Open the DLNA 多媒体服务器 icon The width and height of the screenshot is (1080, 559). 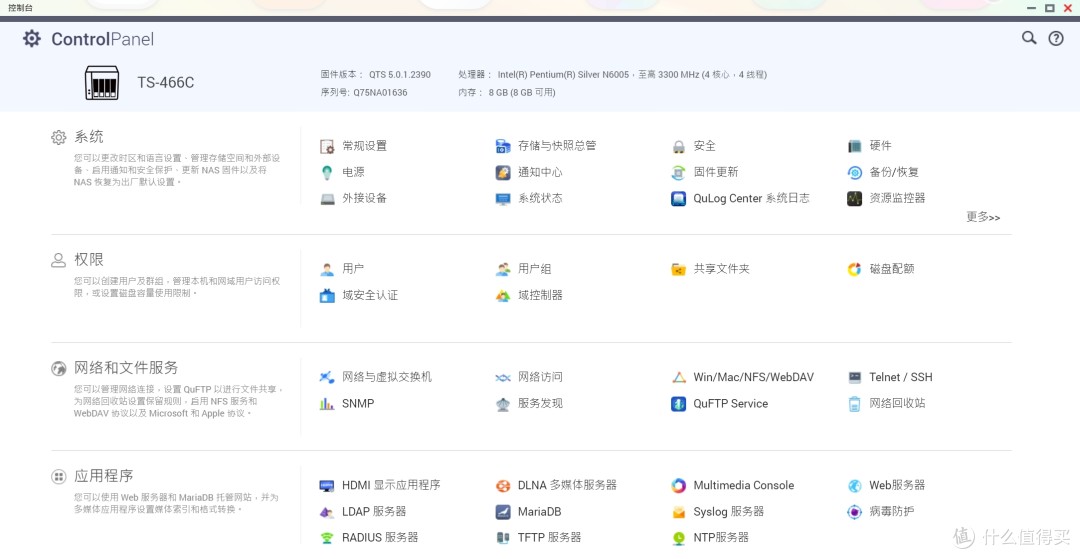pyautogui.click(x=503, y=486)
